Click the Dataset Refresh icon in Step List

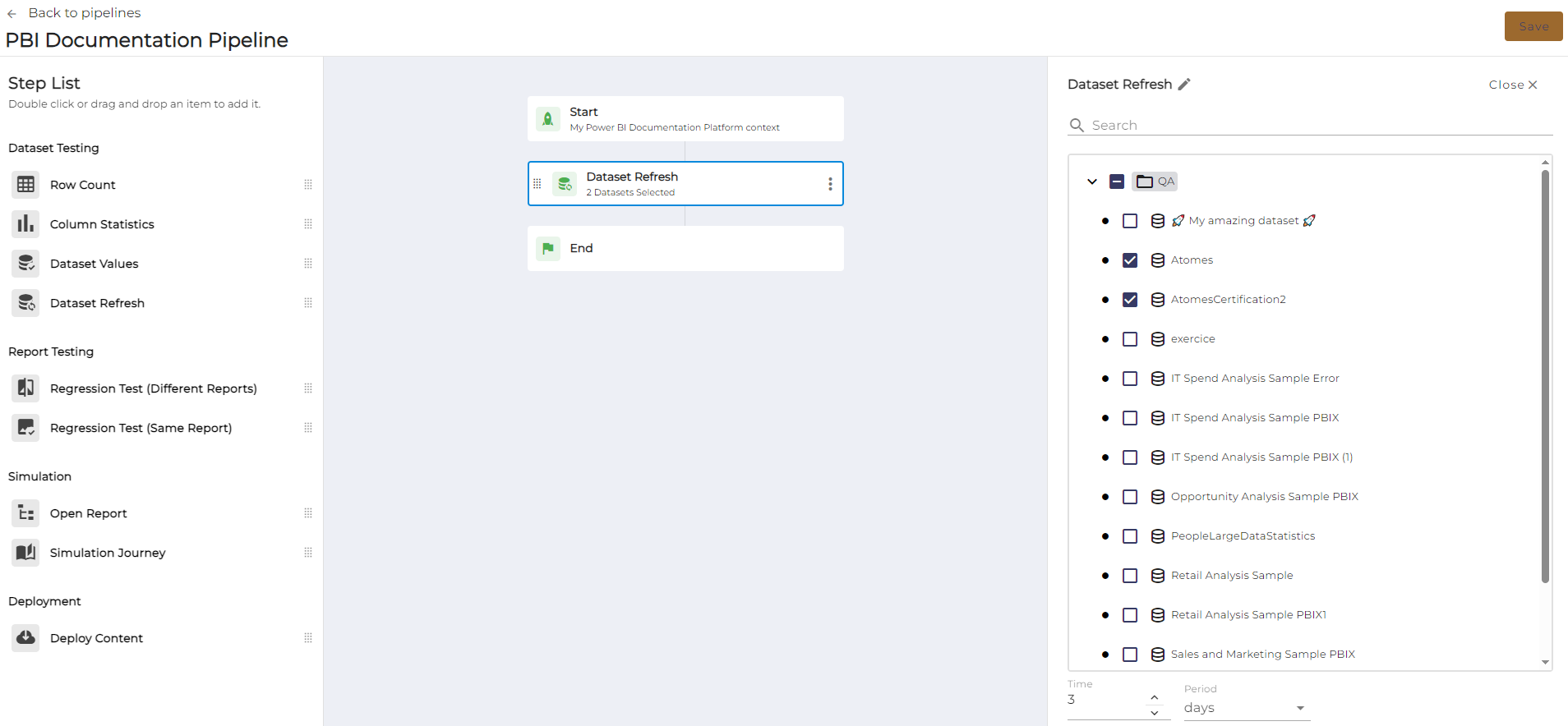tap(25, 303)
